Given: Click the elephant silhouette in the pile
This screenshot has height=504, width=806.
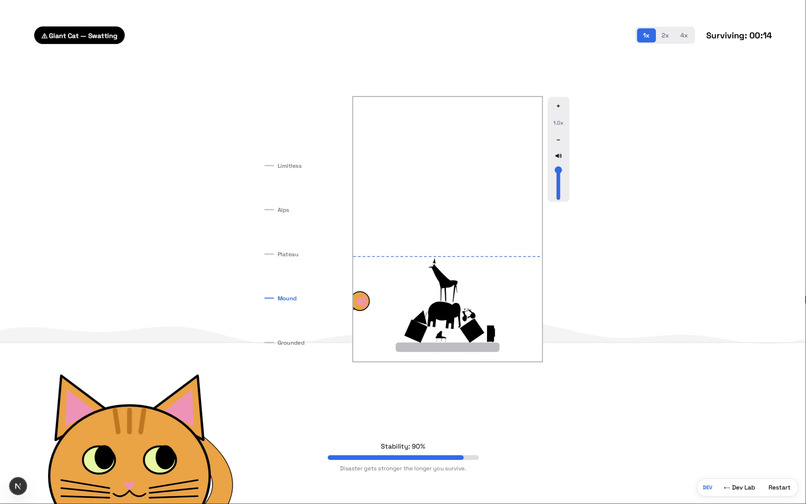Looking at the screenshot, I should coord(444,314).
